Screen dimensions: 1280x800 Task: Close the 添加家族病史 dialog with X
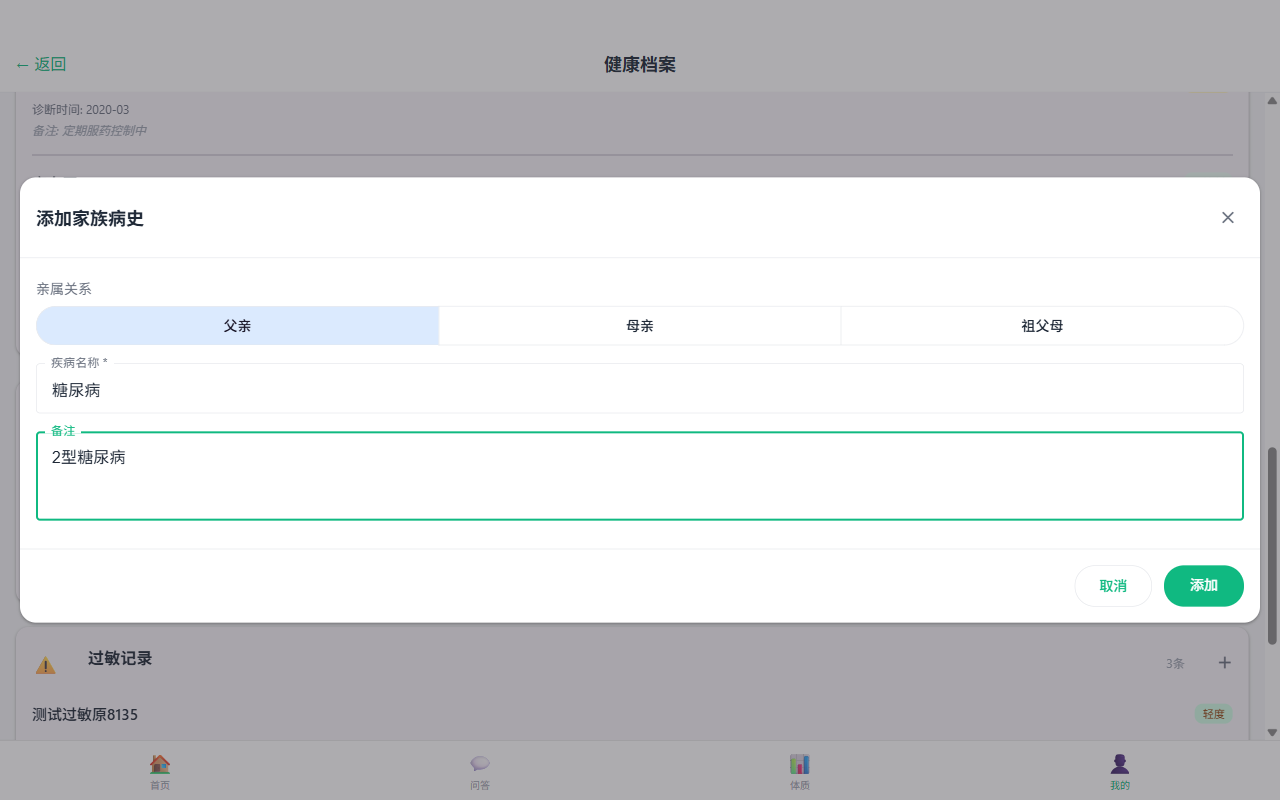pos(1228,218)
